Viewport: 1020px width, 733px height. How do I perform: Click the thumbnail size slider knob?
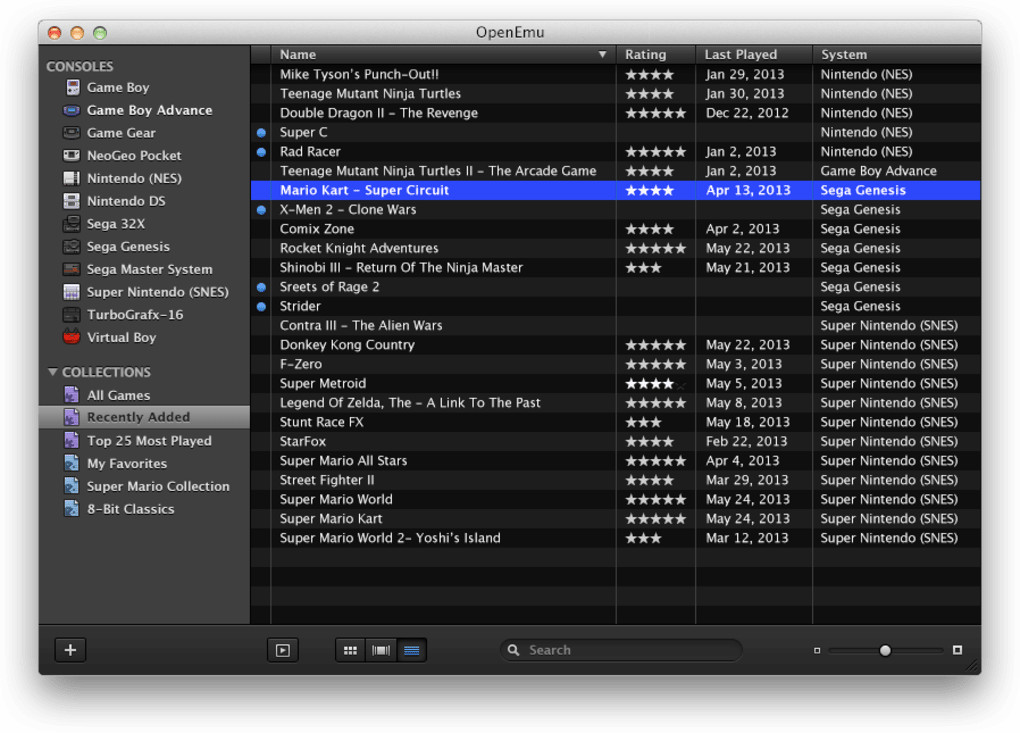[885, 650]
